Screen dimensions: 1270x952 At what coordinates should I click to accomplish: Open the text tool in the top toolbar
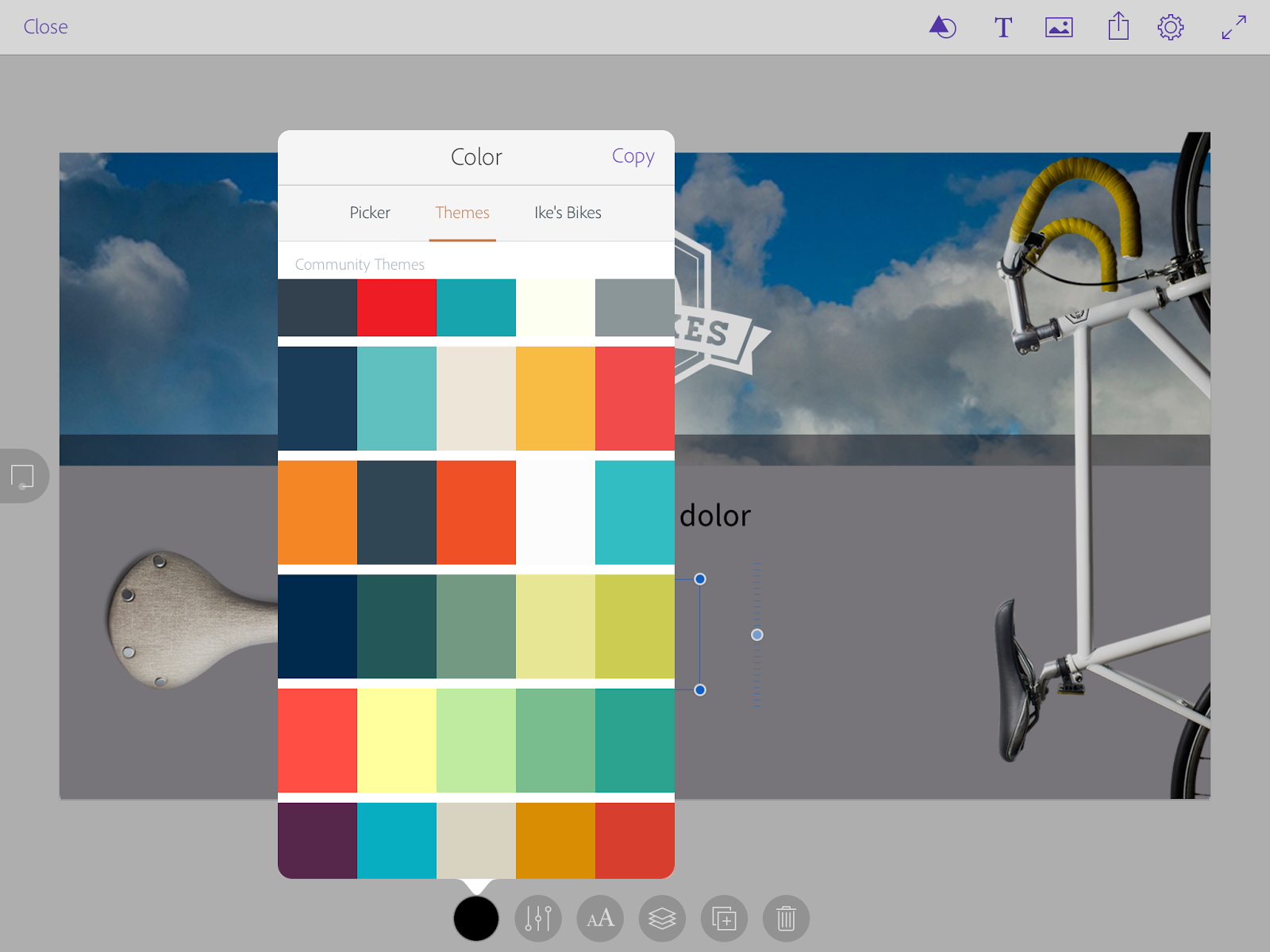[x=1003, y=26]
